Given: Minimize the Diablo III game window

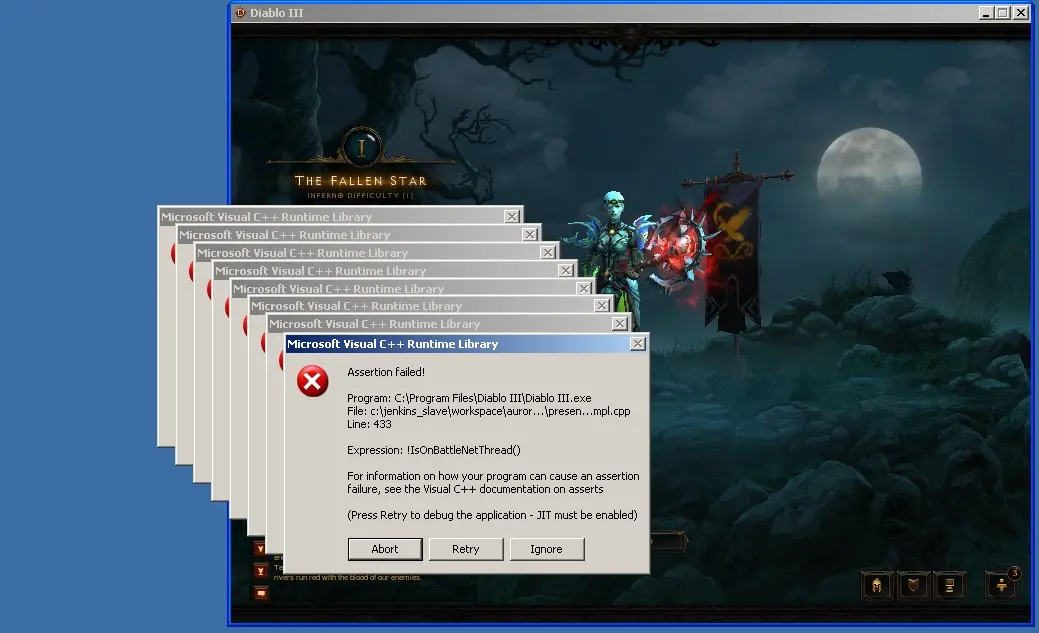Looking at the screenshot, I should pos(987,13).
